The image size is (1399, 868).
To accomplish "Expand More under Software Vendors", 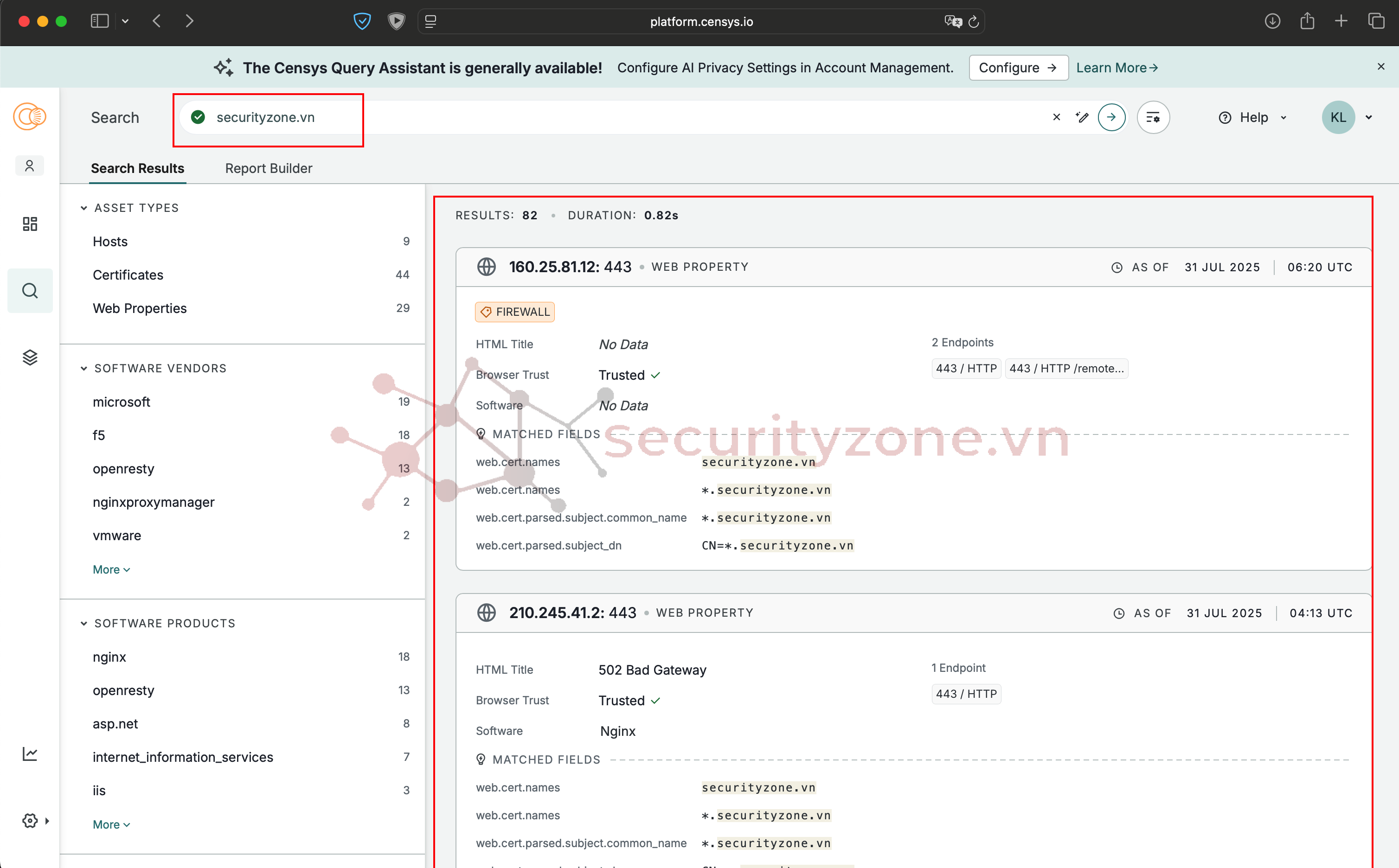I will click(x=111, y=569).
